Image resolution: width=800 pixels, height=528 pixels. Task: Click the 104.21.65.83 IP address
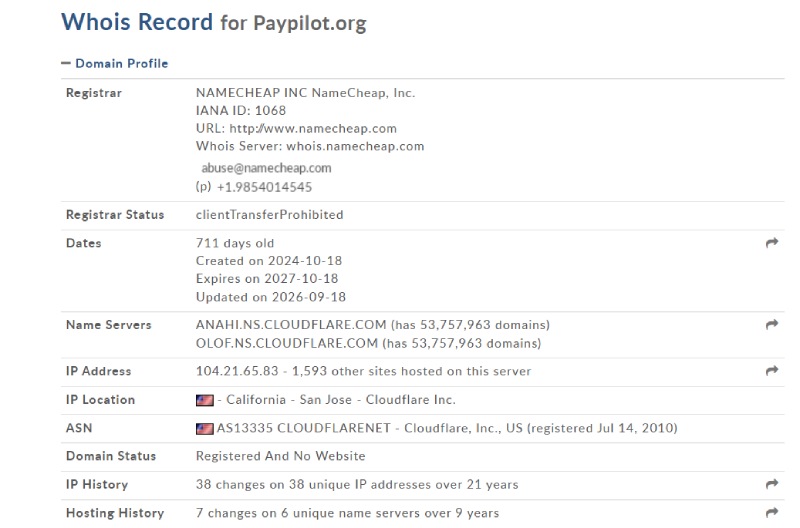click(237, 371)
